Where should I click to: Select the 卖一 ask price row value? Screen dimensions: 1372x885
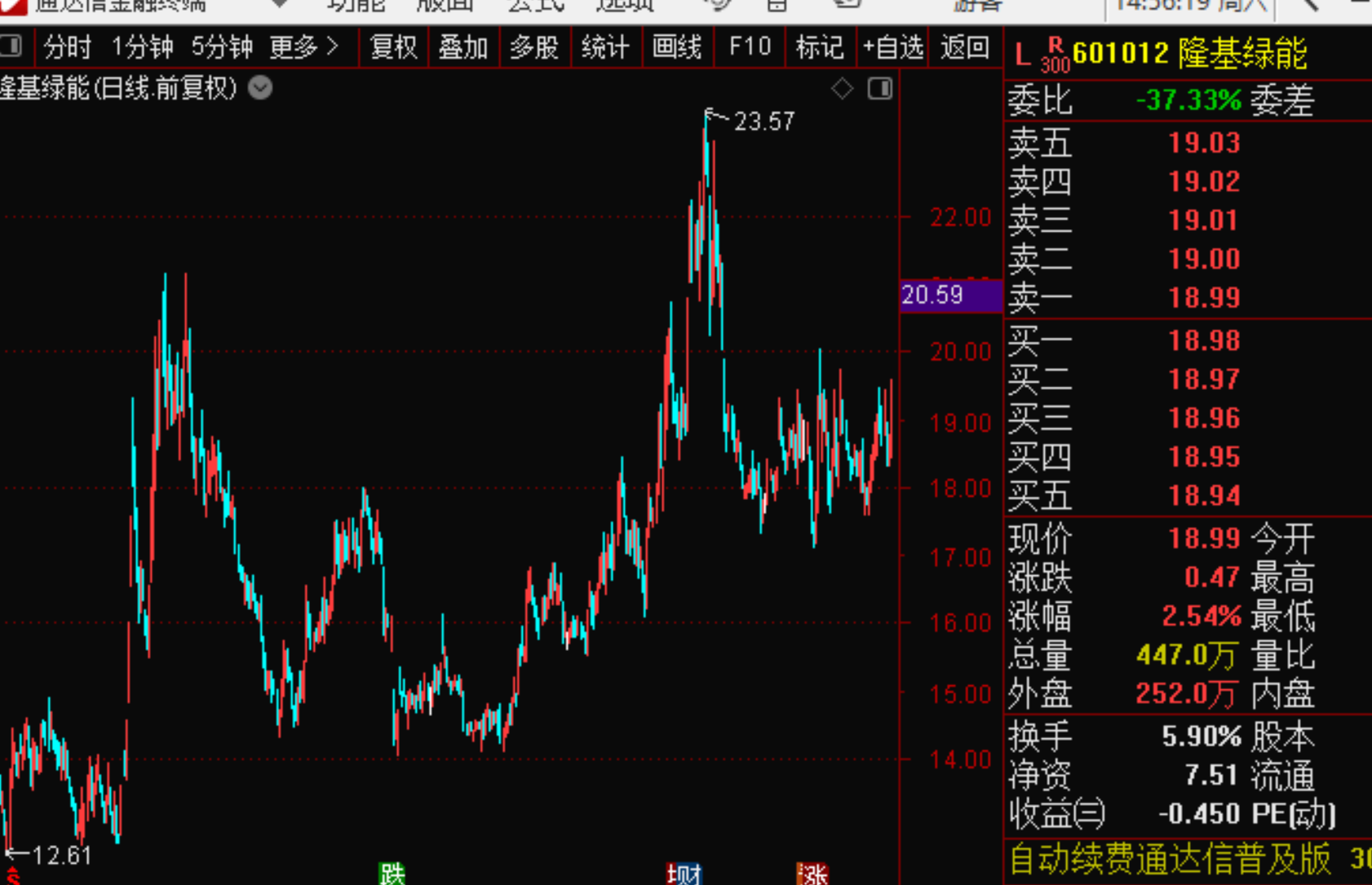coord(1204,298)
